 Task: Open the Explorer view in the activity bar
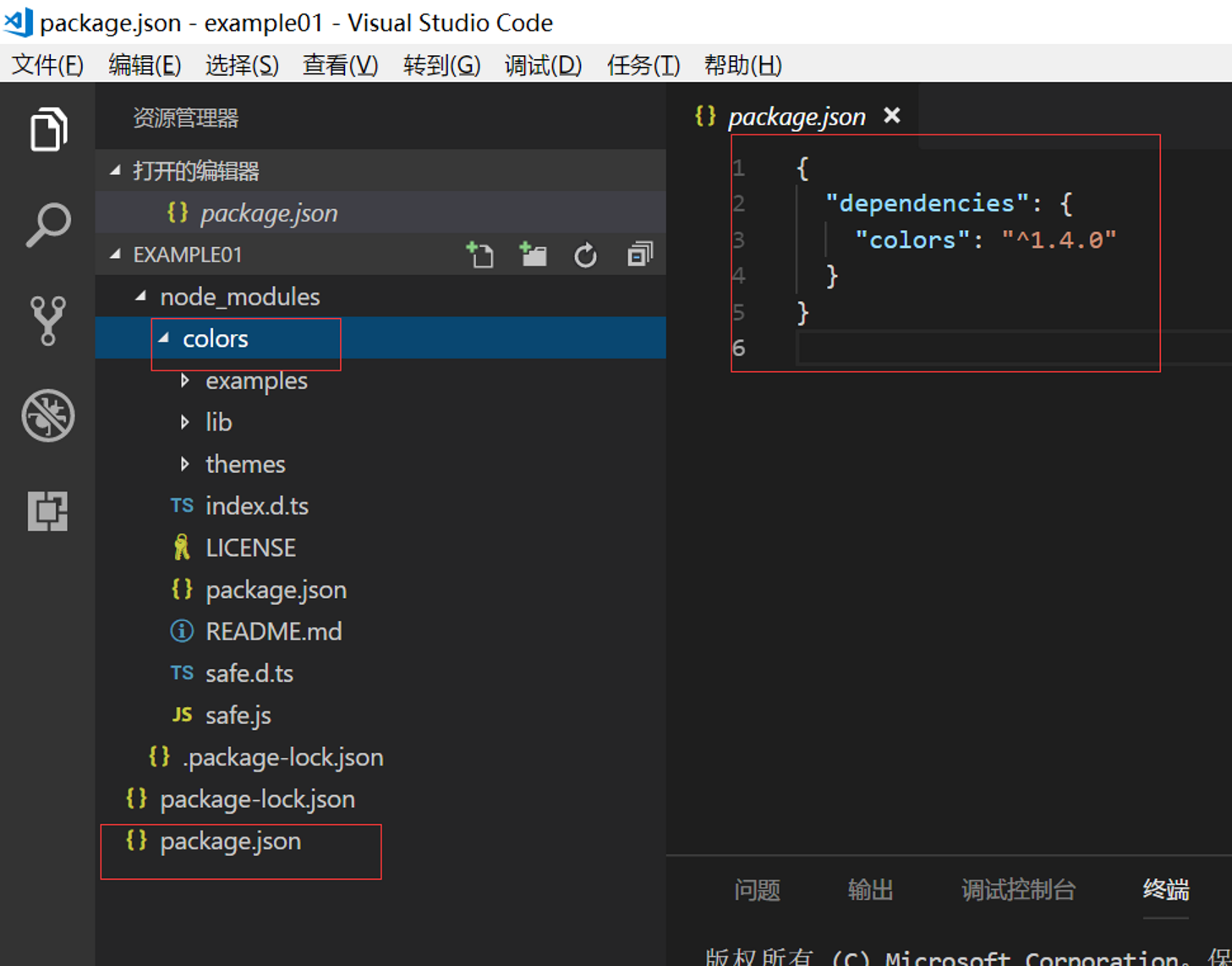(48, 129)
